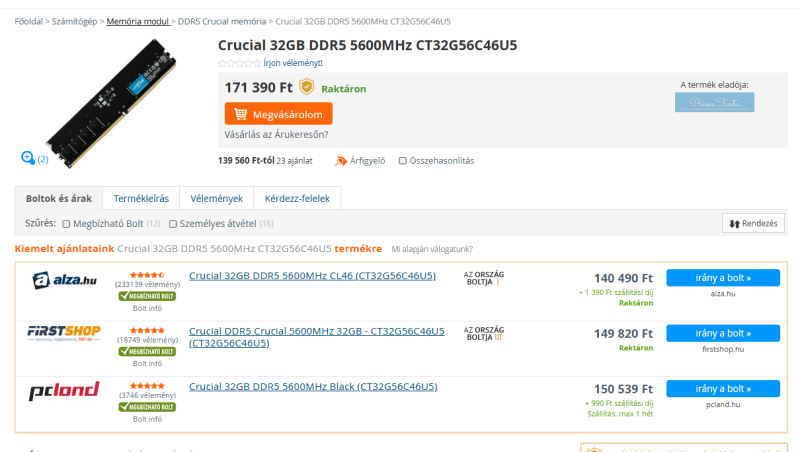Click the 149 820 Ft FirstShop price
The height and width of the screenshot is (452, 800).
tap(623, 334)
